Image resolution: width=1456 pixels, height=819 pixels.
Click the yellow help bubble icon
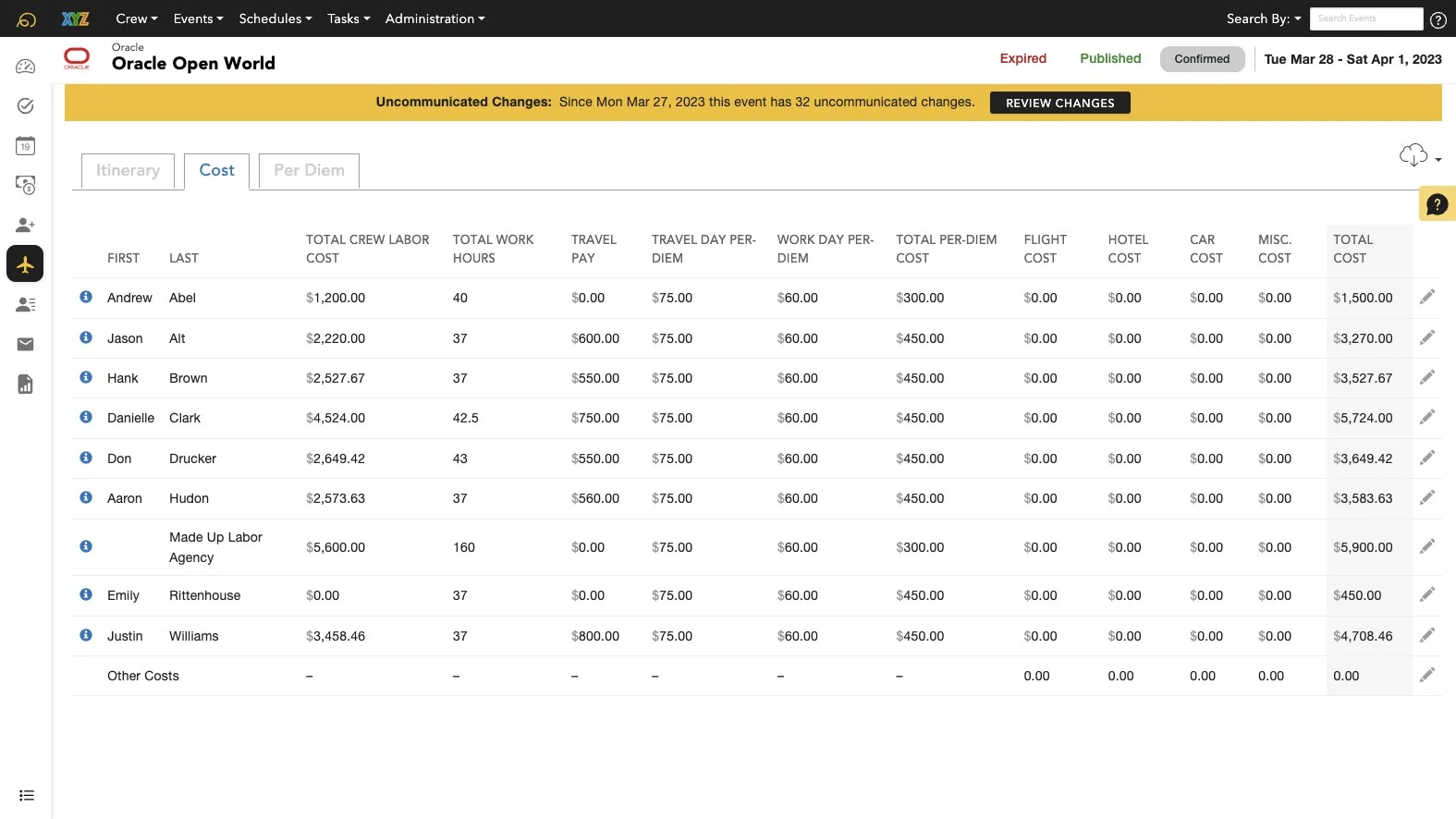tap(1437, 204)
